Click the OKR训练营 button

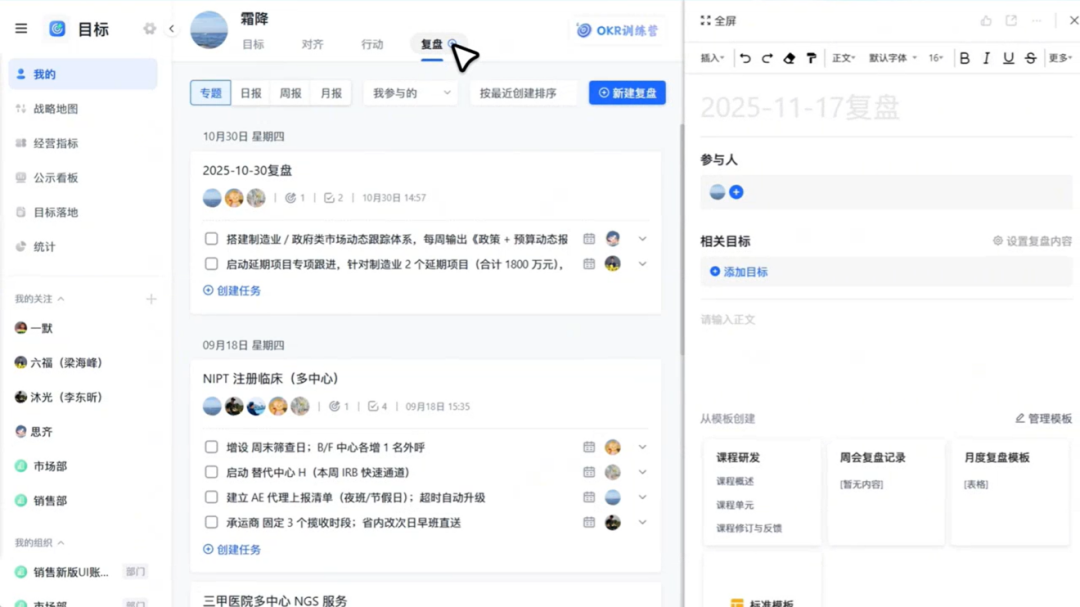coord(618,30)
